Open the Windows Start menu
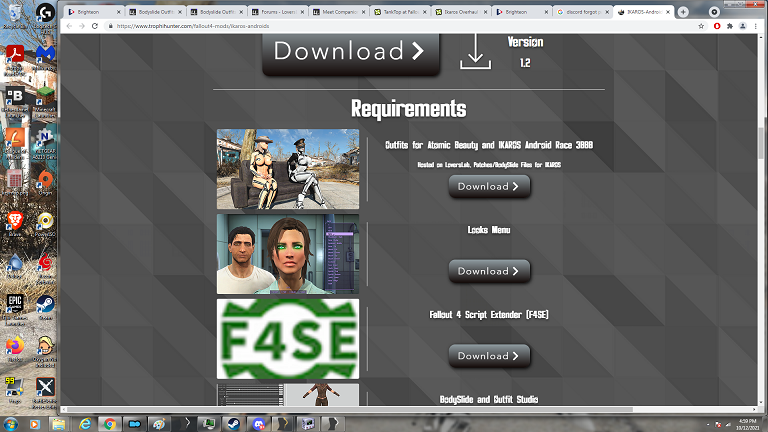768x432 pixels. click(11, 424)
